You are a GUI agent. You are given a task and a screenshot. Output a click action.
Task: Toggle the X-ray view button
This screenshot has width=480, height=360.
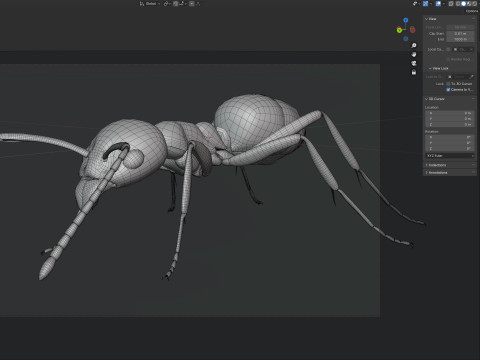click(x=451, y=4)
